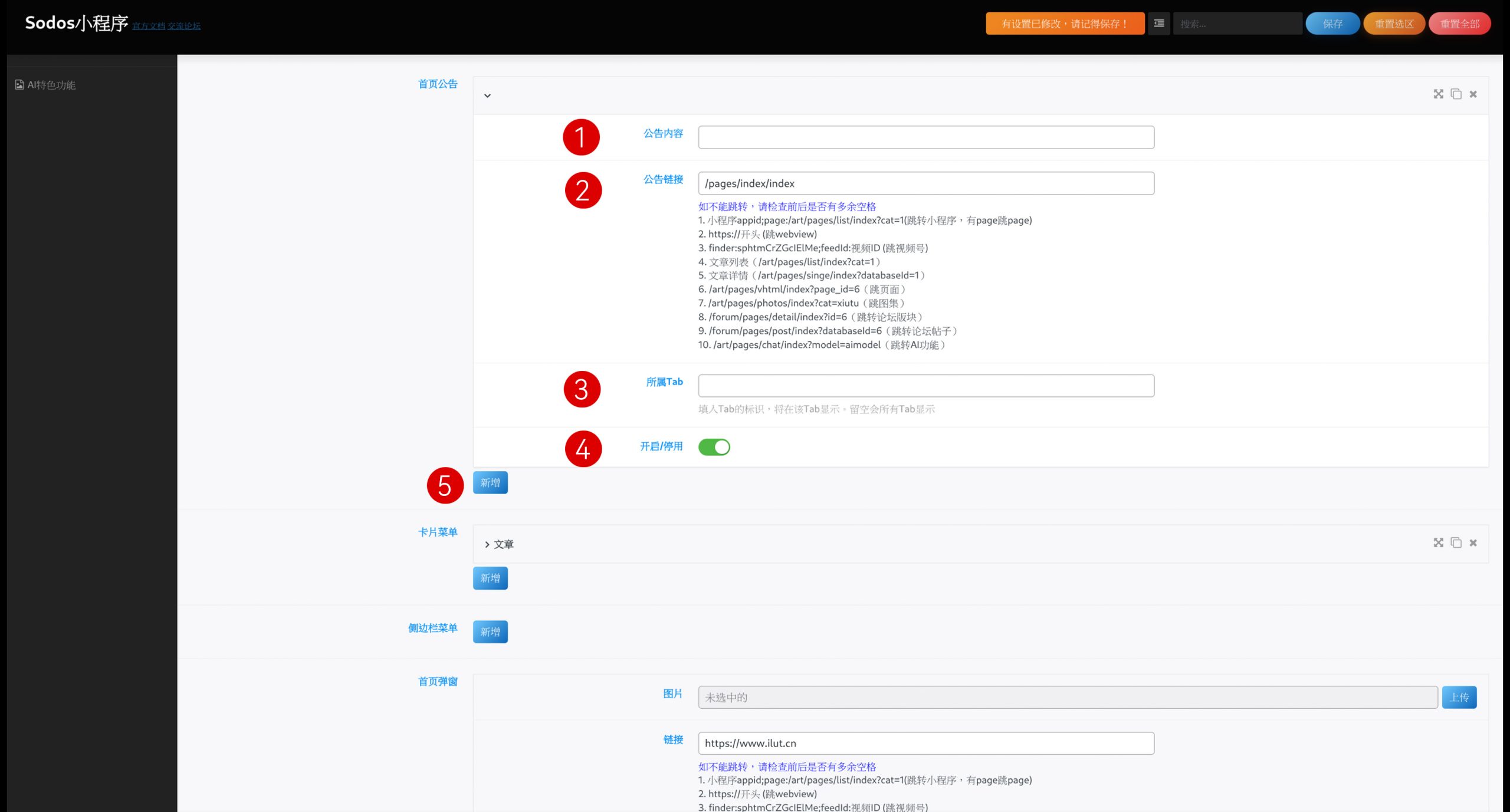The width and height of the screenshot is (1510, 812).
Task: Collapse the 首页公告 item chevron
Action: 487,96
